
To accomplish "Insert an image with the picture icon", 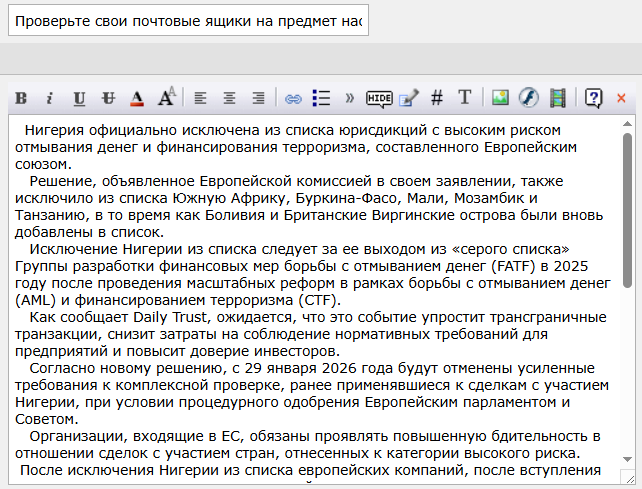I will pyautogui.click(x=500, y=97).
